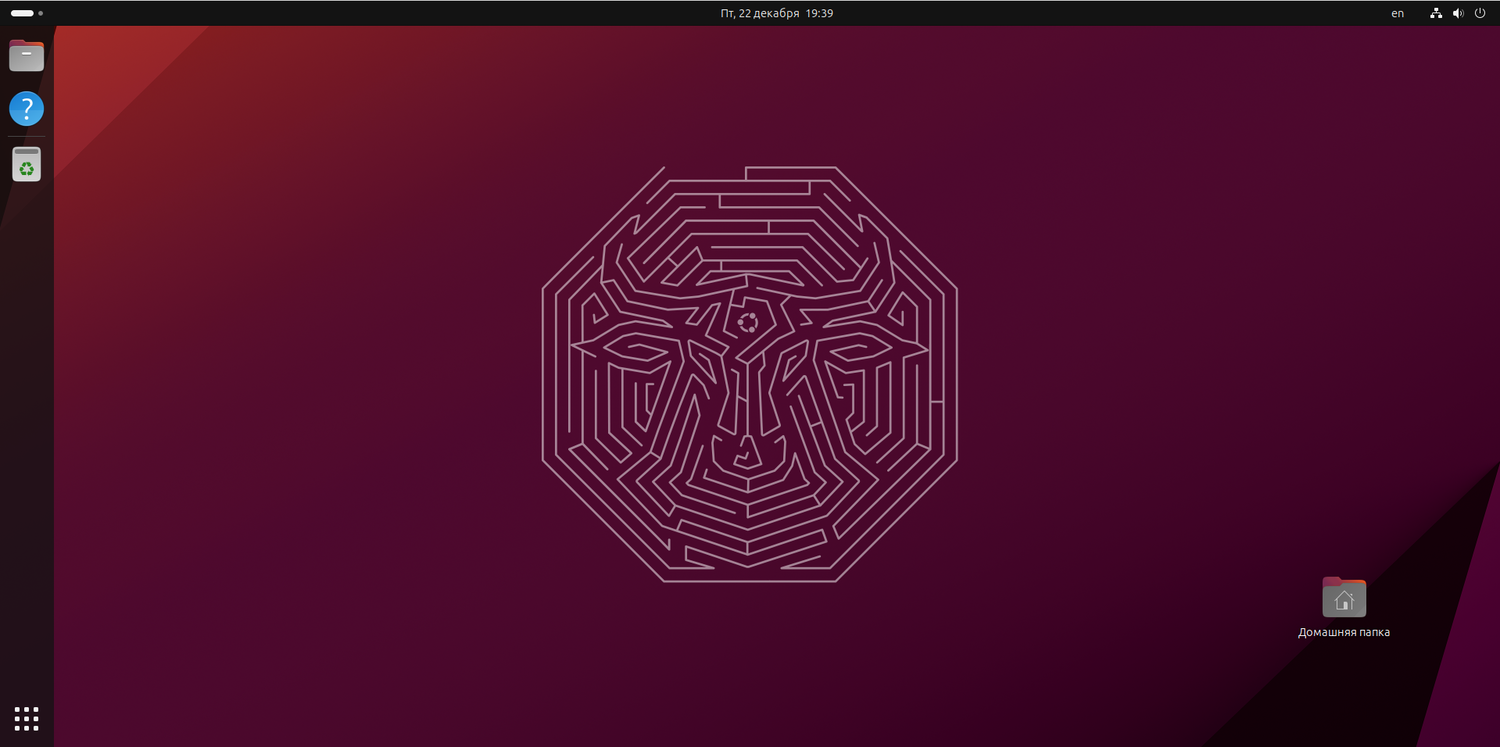The width and height of the screenshot is (1500, 747).
Task: Select the Домашняя папка label text
Action: click(1344, 632)
